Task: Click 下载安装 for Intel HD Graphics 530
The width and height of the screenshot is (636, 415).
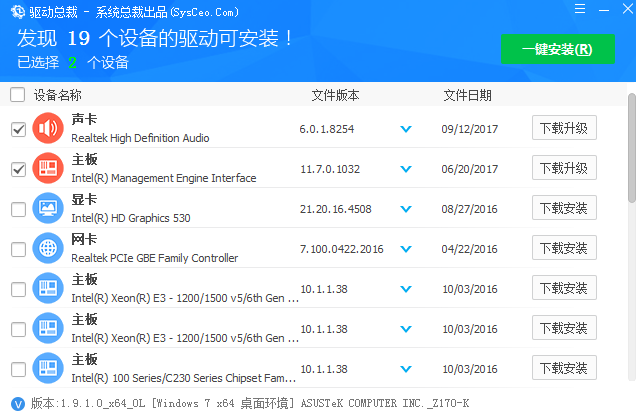Action: click(x=564, y=208)
